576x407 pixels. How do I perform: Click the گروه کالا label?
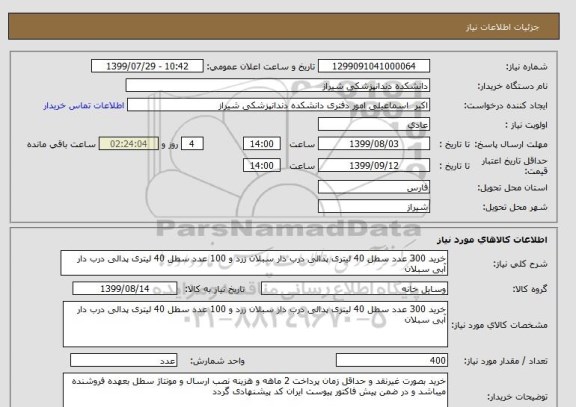click(529, 289)
